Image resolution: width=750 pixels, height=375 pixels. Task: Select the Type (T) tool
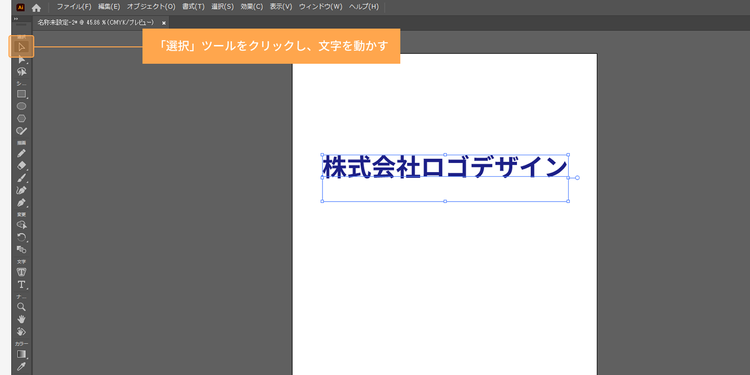pos(22,285)
